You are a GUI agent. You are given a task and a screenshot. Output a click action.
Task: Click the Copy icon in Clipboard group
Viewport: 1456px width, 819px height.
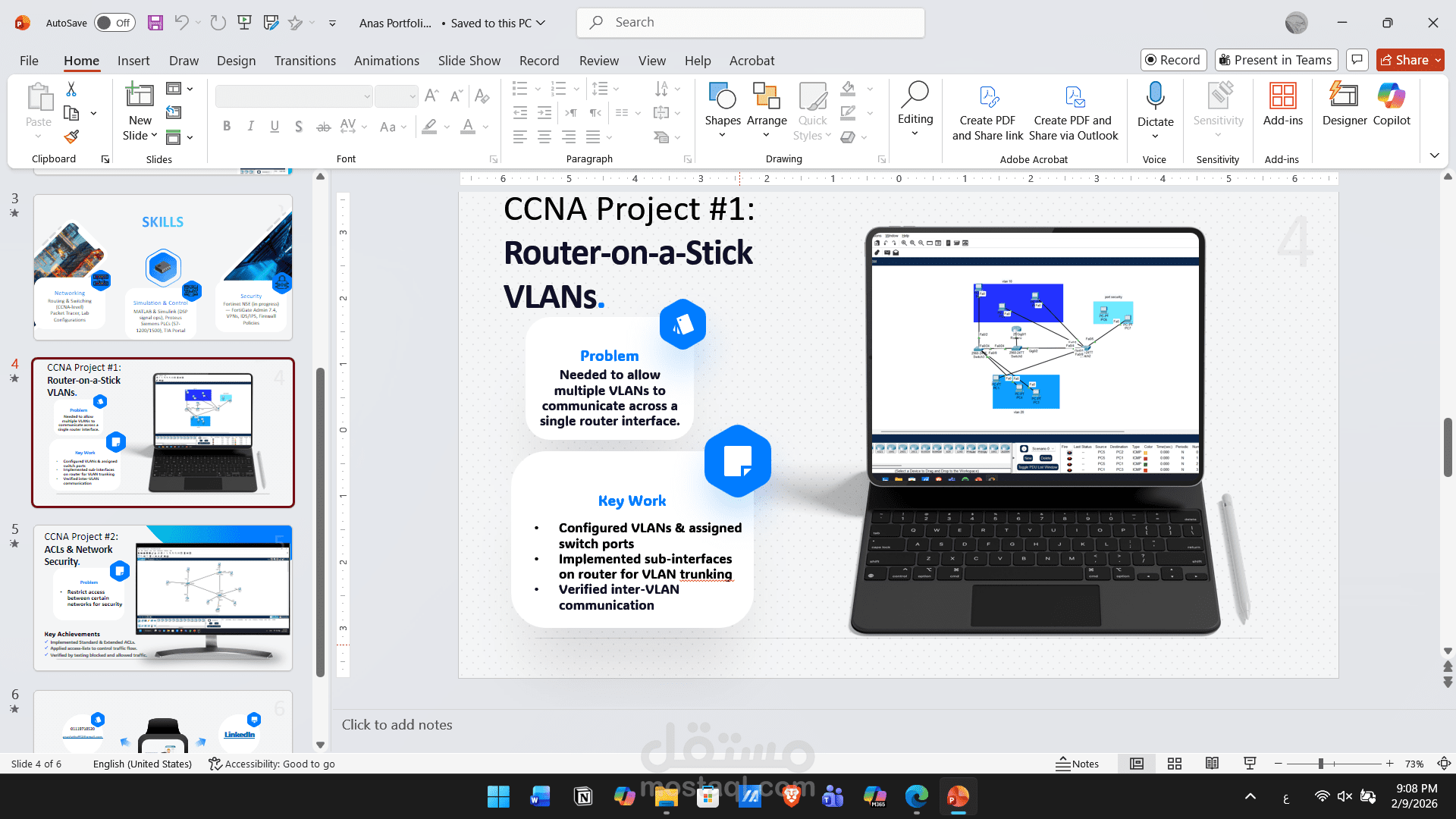point(71,113)
